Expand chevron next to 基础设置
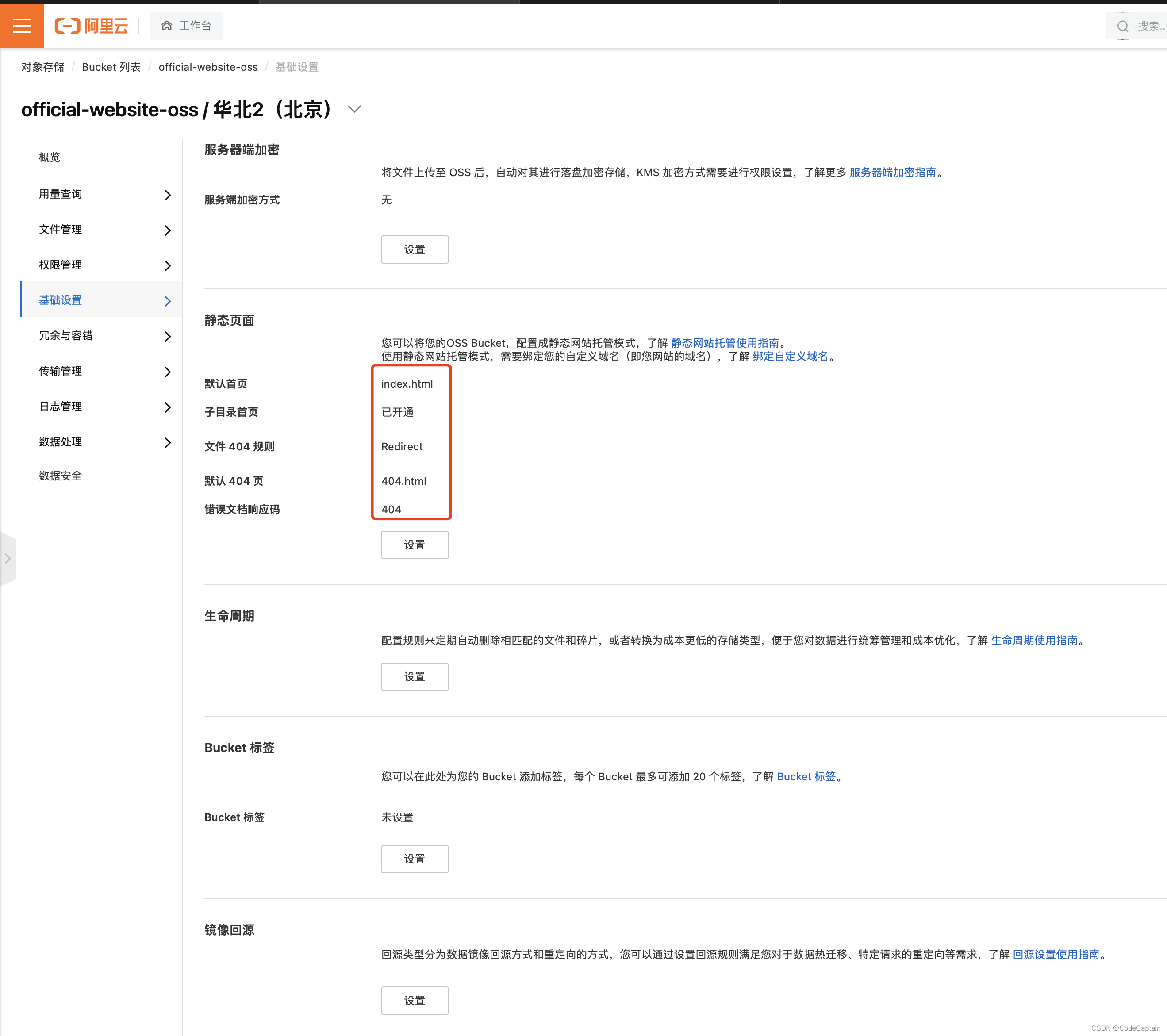 [x=167, y=301]
